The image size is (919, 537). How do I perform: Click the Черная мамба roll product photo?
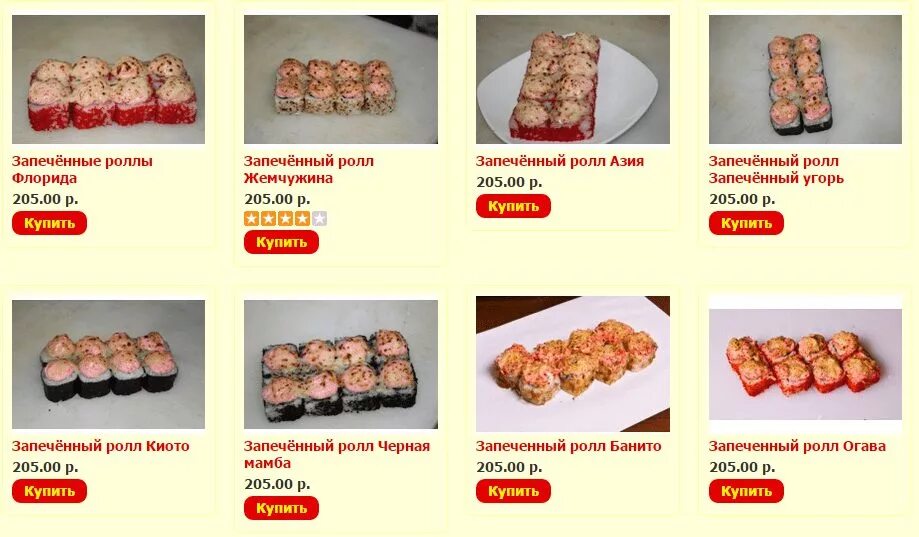[341, 364]
